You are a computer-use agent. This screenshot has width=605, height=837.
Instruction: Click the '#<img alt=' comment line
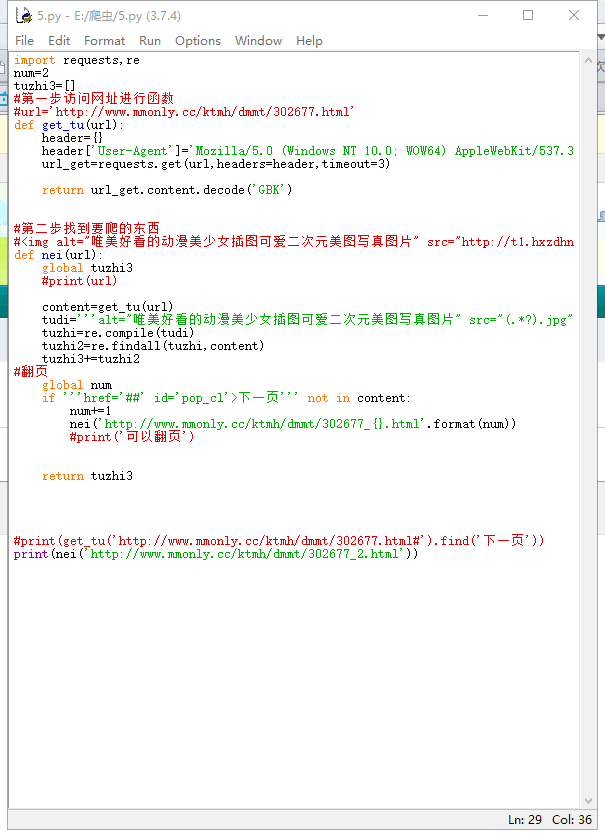click(294, 242)
